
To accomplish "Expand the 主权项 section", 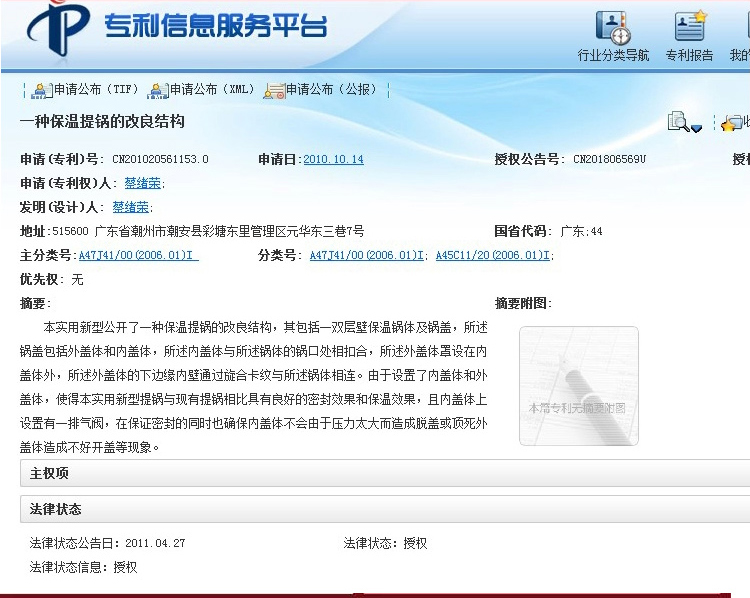I will pyautogui.click(x=385, y=473).
